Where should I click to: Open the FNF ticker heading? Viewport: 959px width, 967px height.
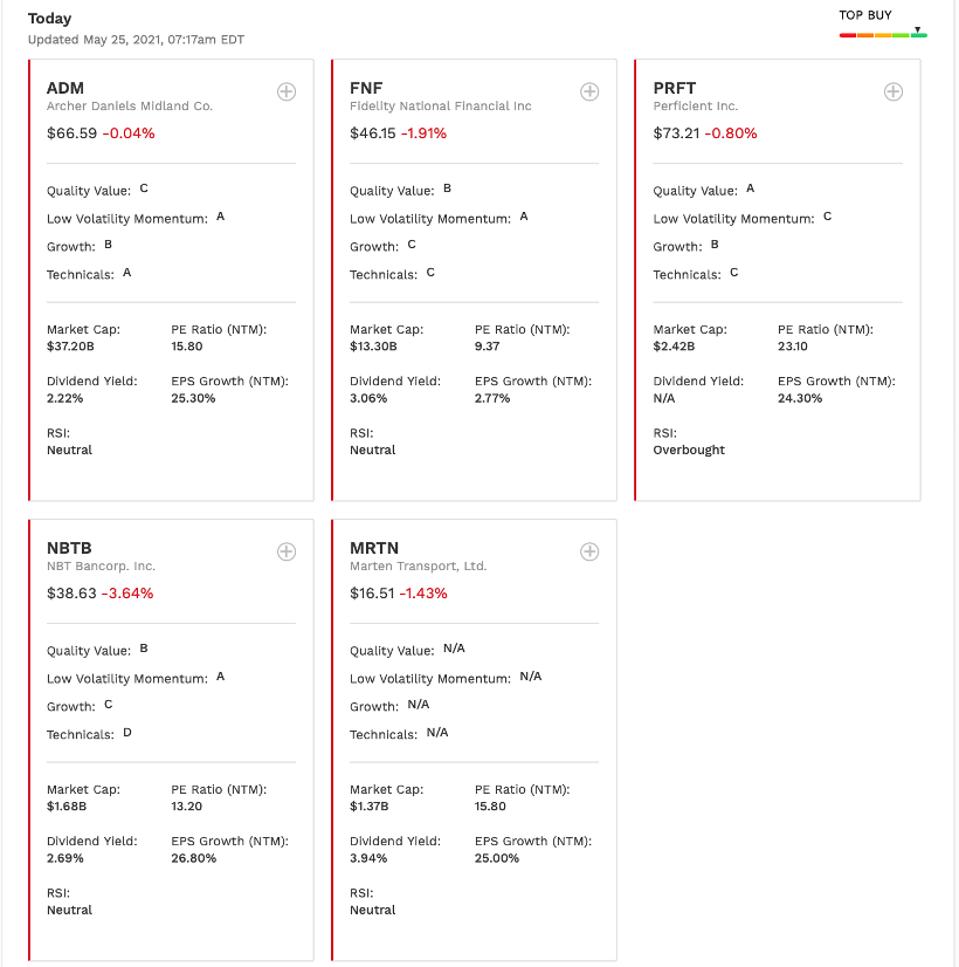[x=366, y=88]
